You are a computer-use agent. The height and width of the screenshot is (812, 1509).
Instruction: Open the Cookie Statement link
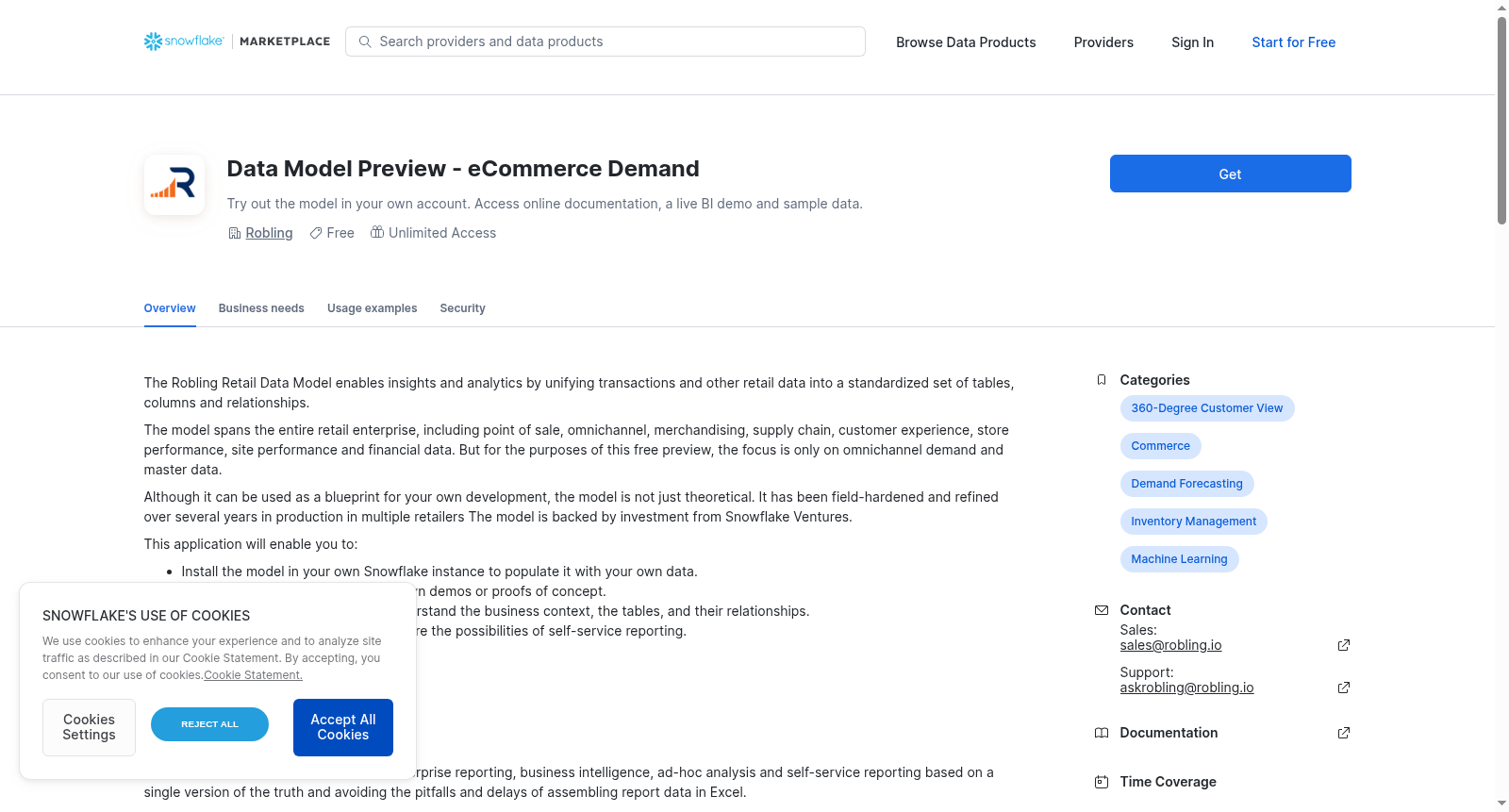coord(253,675)
